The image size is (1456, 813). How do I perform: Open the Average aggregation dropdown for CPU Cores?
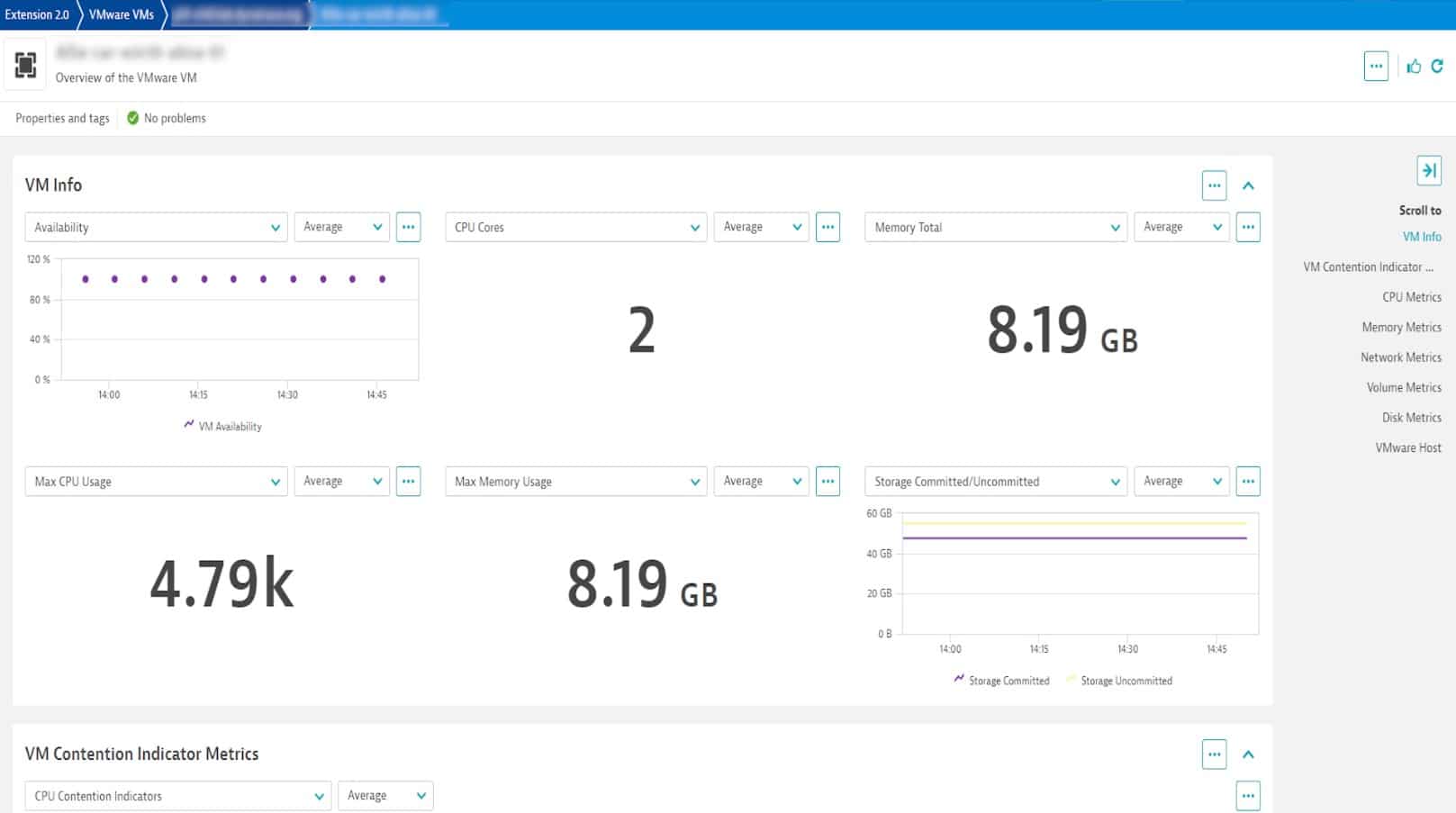pos(761,227)
